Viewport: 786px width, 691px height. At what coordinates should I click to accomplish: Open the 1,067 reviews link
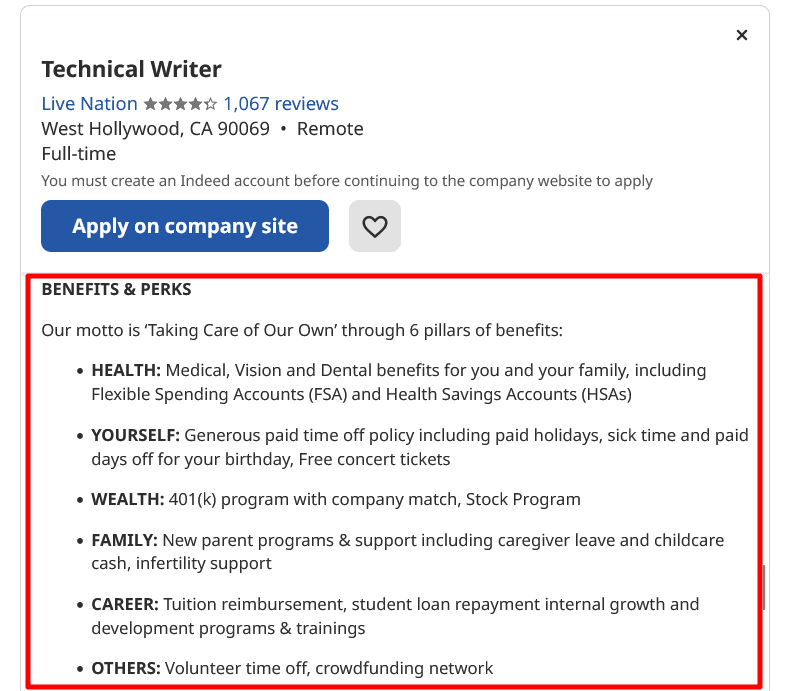click(x=281, y=104)
